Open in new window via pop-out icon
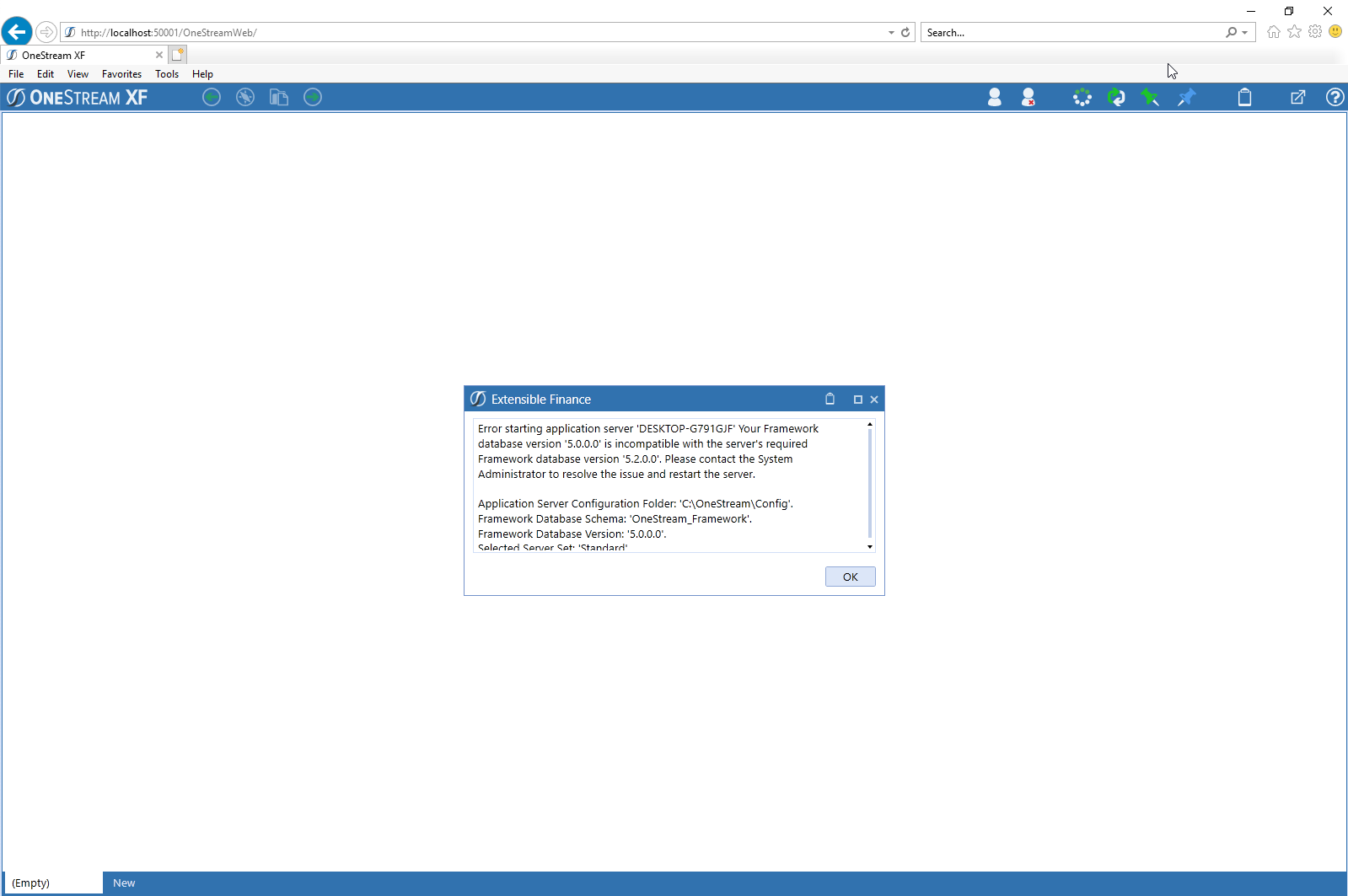This screenshot has height=896, width=1348. pos(1298,97)
